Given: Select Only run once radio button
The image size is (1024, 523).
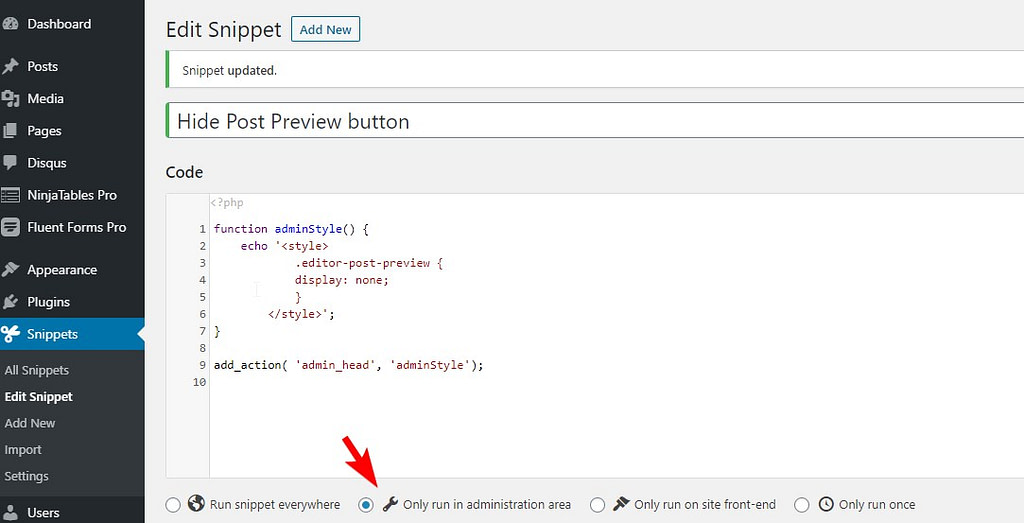Looking at the screenshot, I should [x=801, y=505].
